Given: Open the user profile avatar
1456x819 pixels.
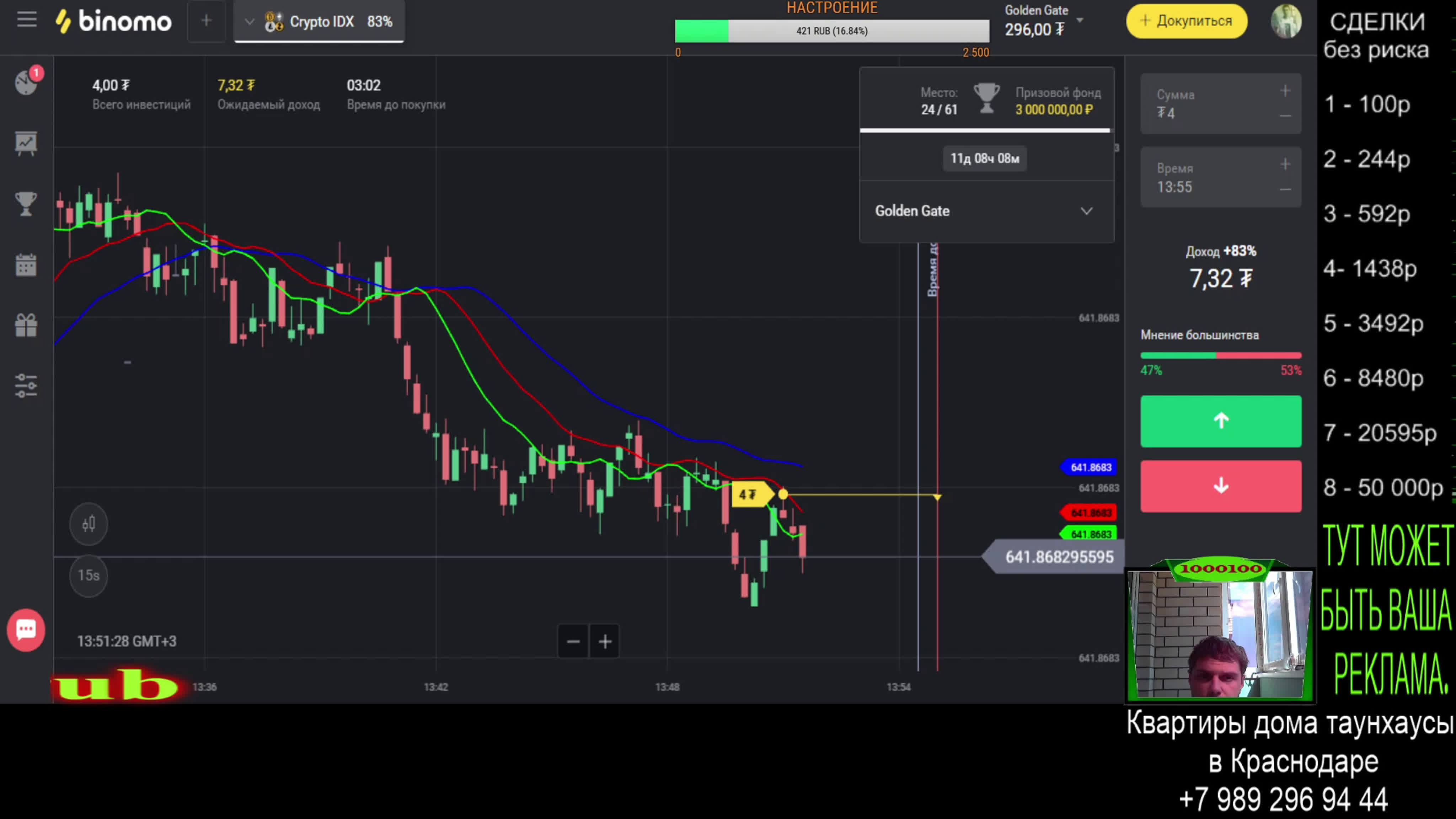Looking at the screenshot, I should pyautogui.click(x=1286, y=21).
